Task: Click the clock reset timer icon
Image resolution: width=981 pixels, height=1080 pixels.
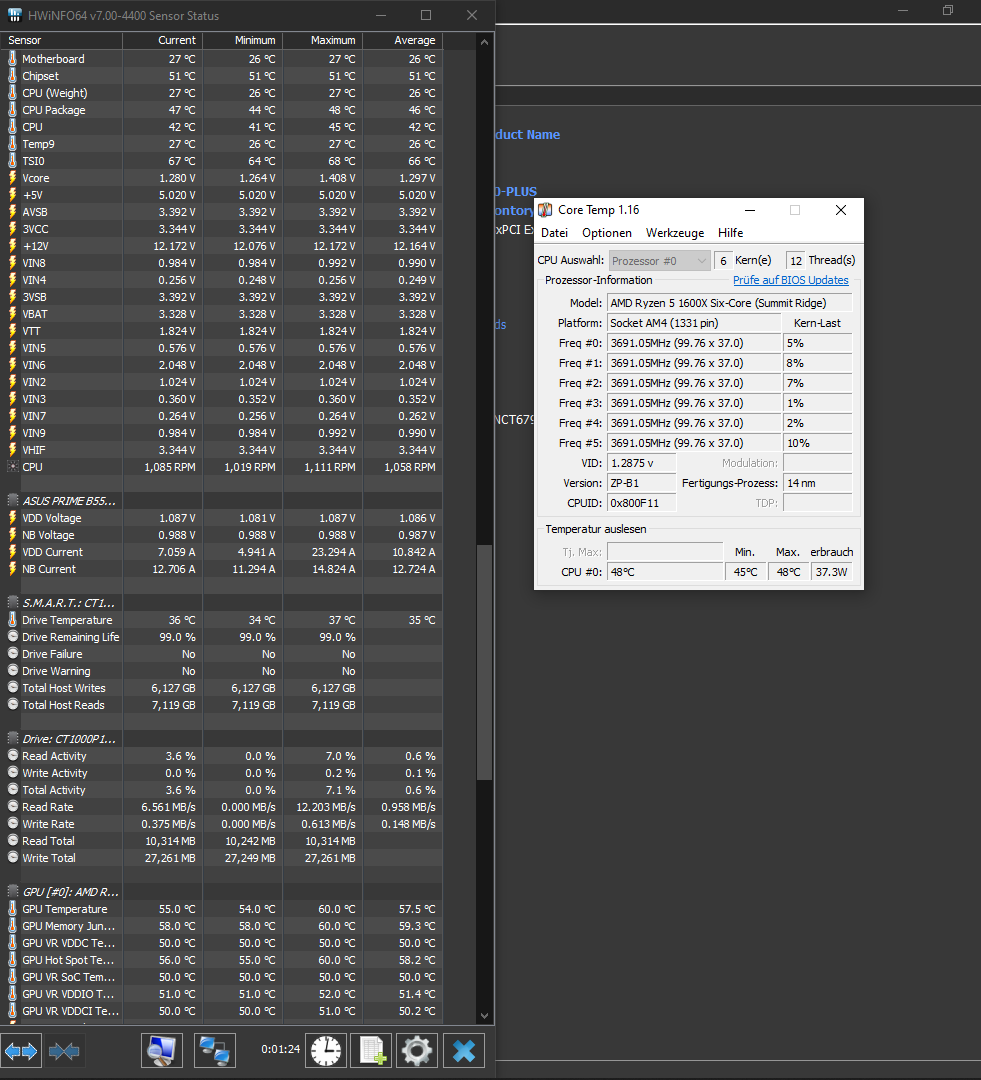Action: click(325, 1051)
